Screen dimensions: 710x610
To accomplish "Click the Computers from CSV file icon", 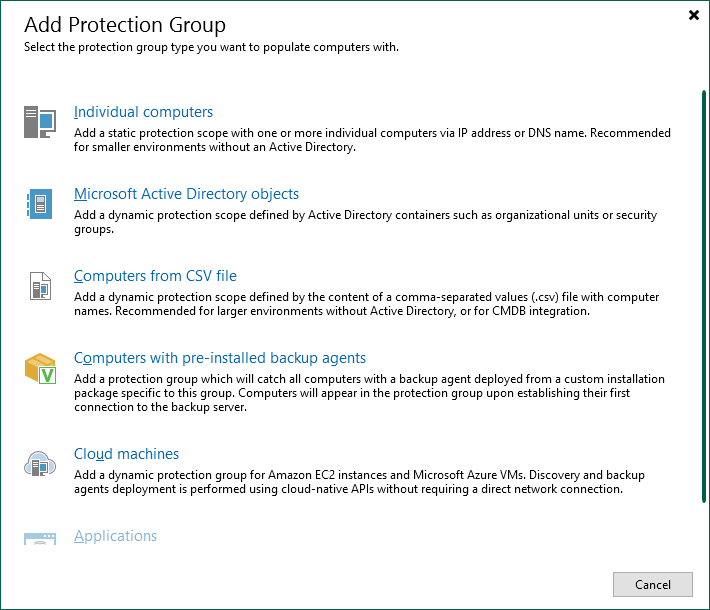I will click(40, 286).
